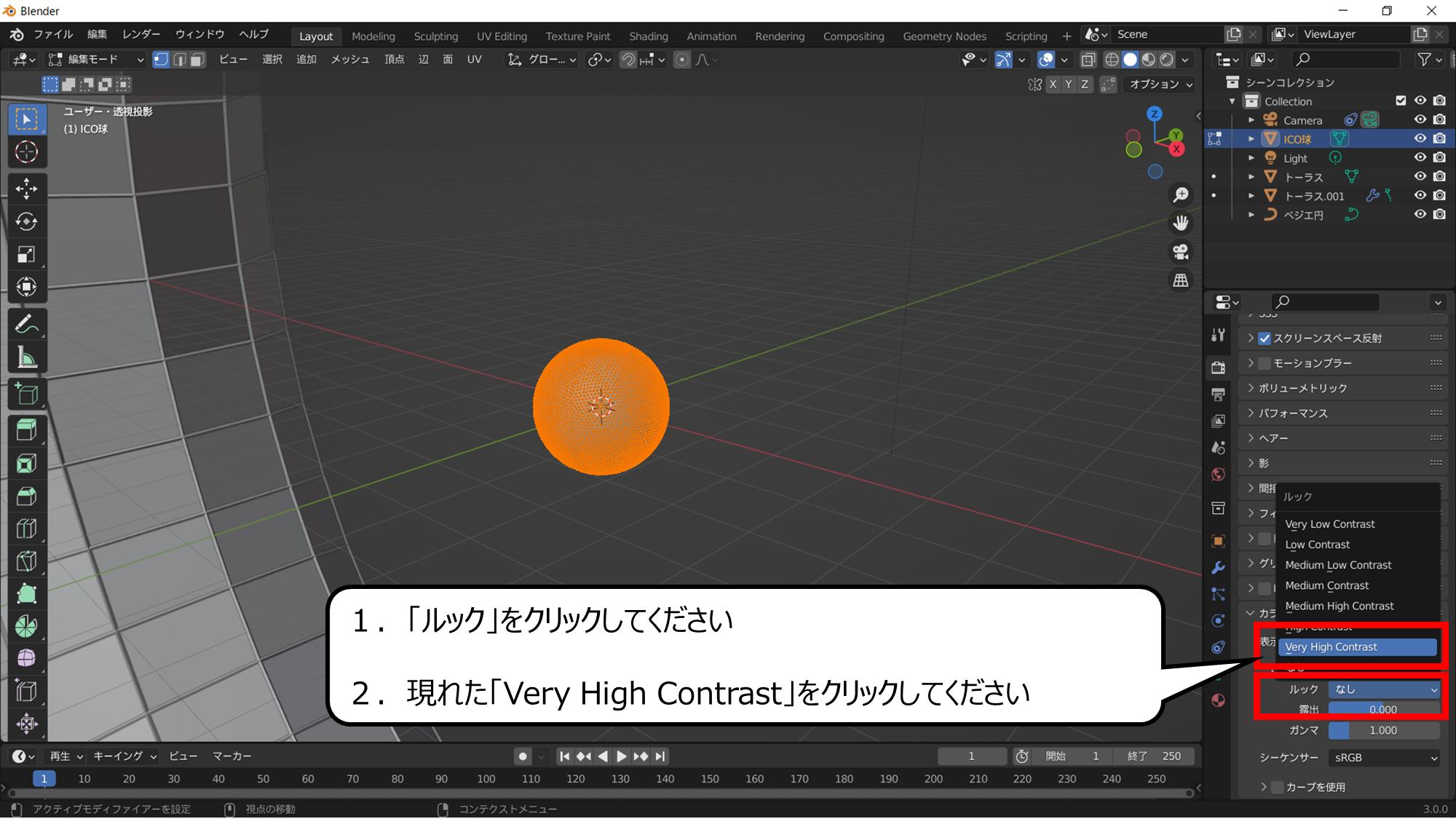Select the Bevel tool

tap(27, 496)
